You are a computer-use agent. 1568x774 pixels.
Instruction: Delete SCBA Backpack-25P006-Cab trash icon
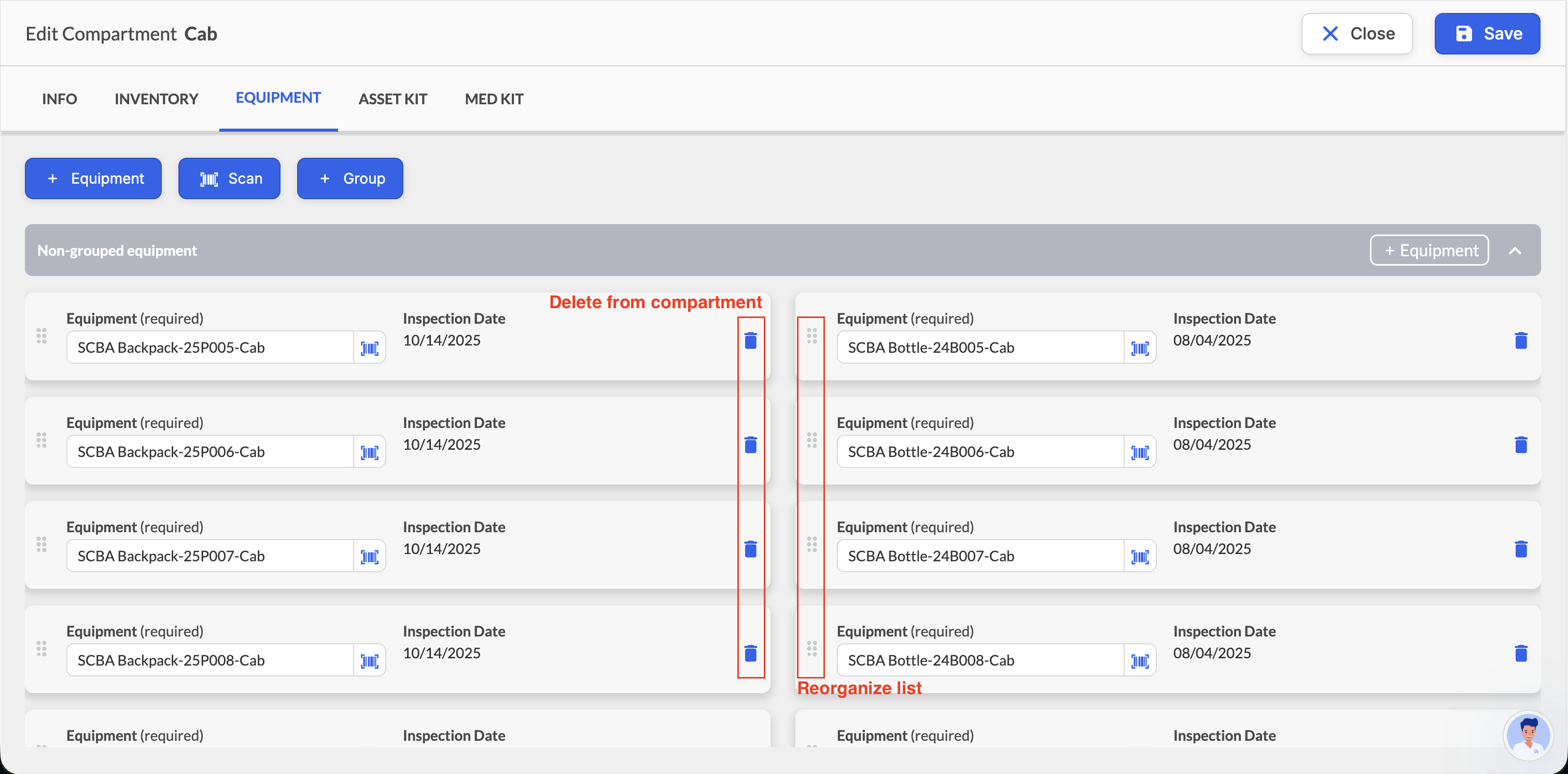750,445
